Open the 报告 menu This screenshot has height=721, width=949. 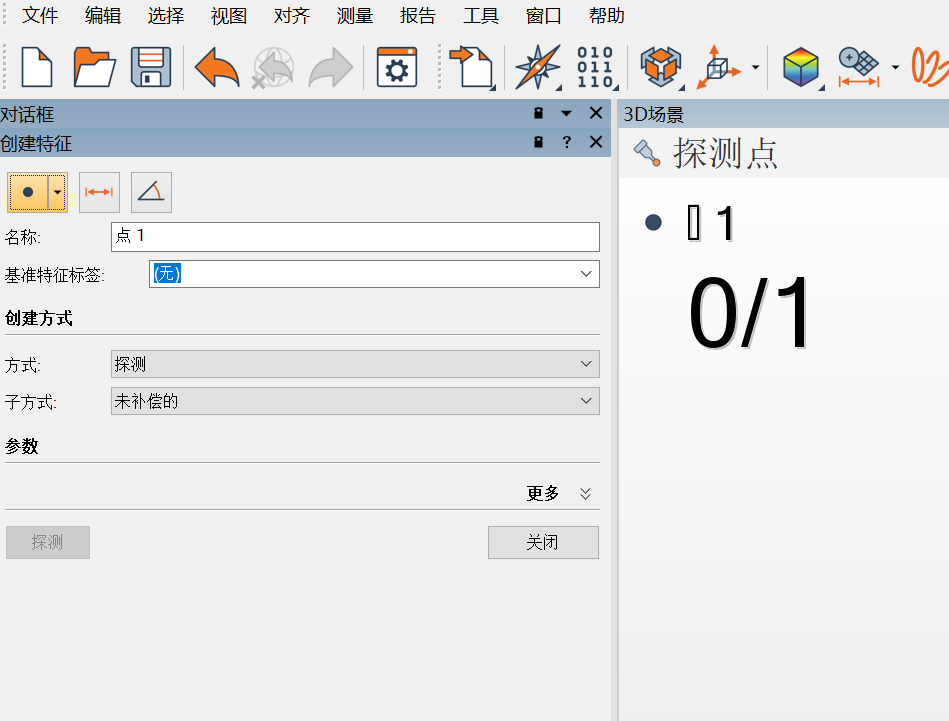(x=418, y=15)
